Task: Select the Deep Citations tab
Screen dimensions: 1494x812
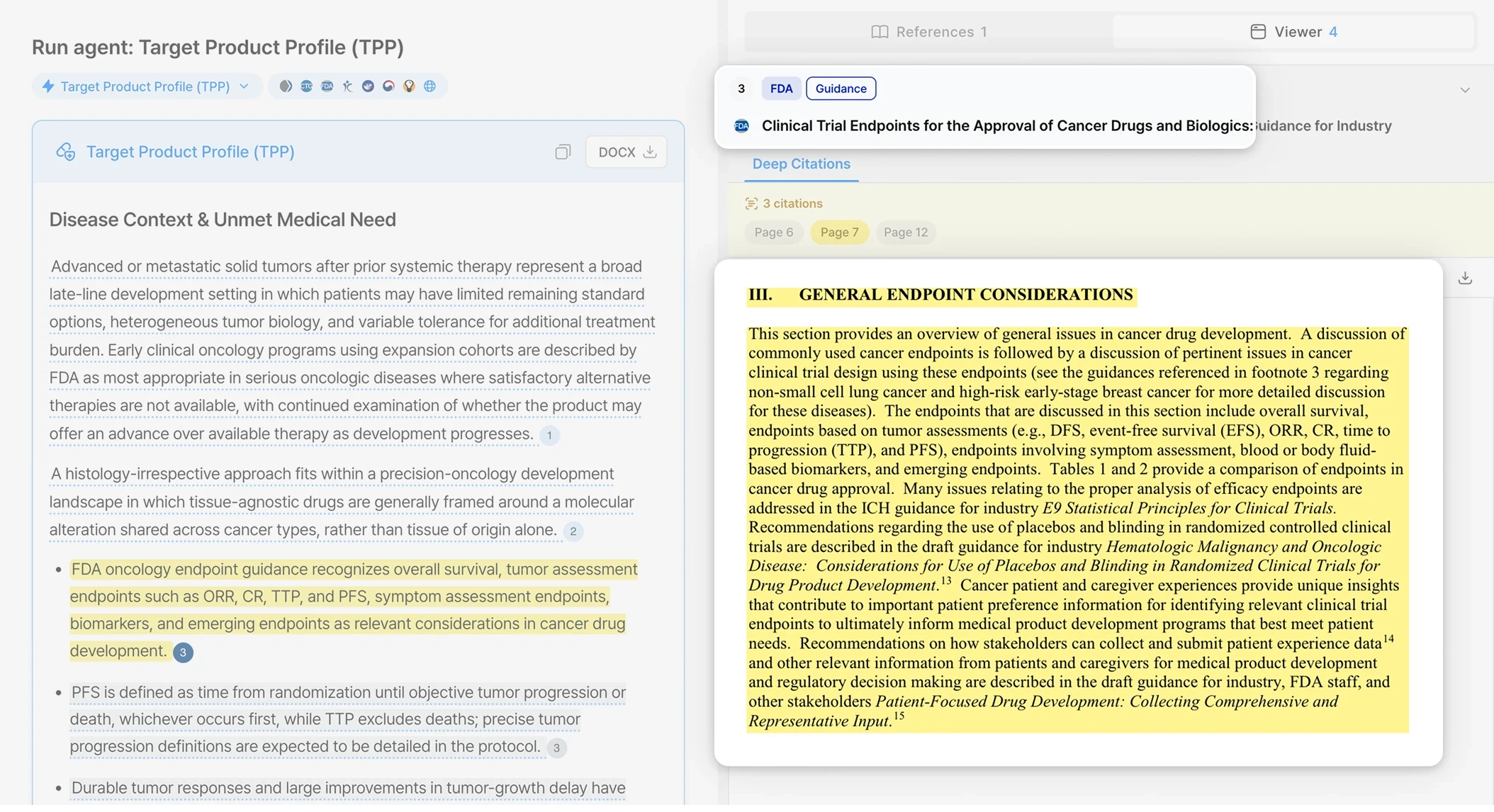Action: click(x=801, y=164)
